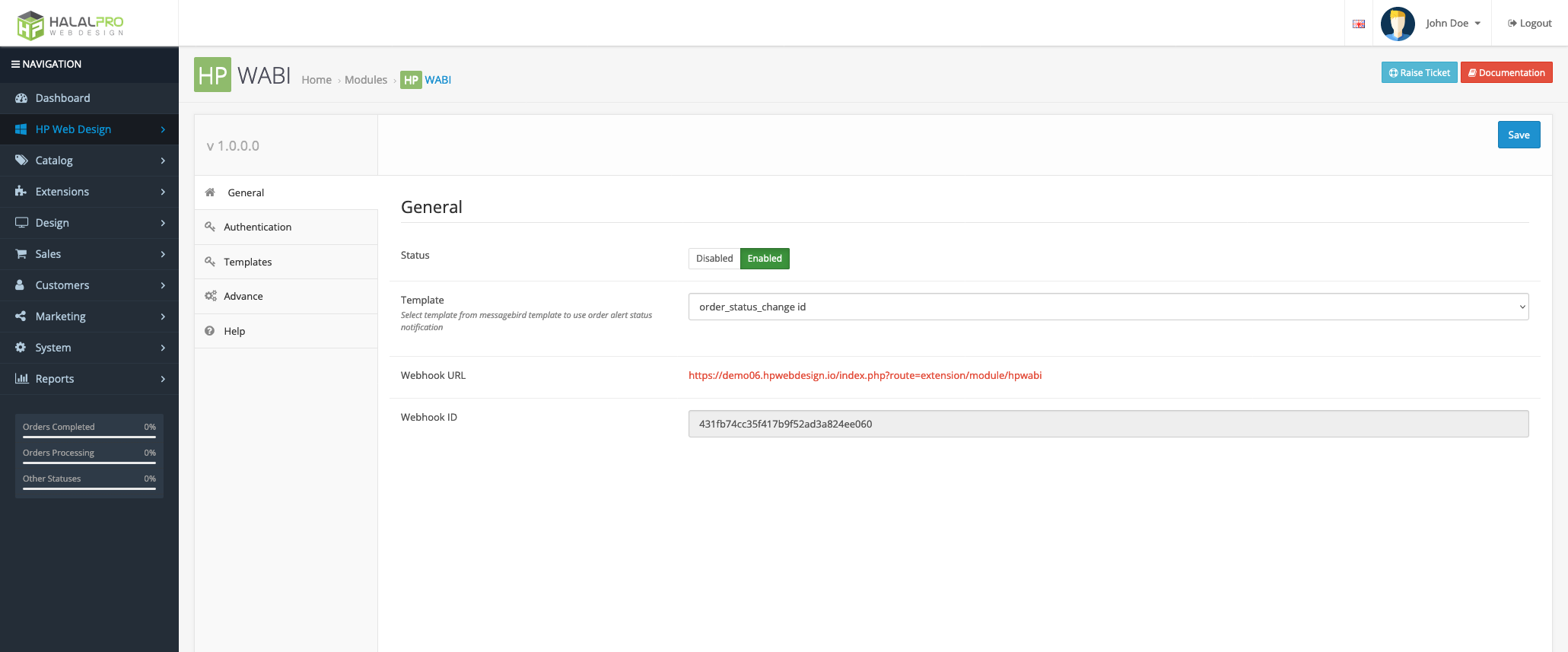Click the Modules breadcrumb link
Image resolution: width=1568 pixels, height=652 pixels.
point(366,80)
